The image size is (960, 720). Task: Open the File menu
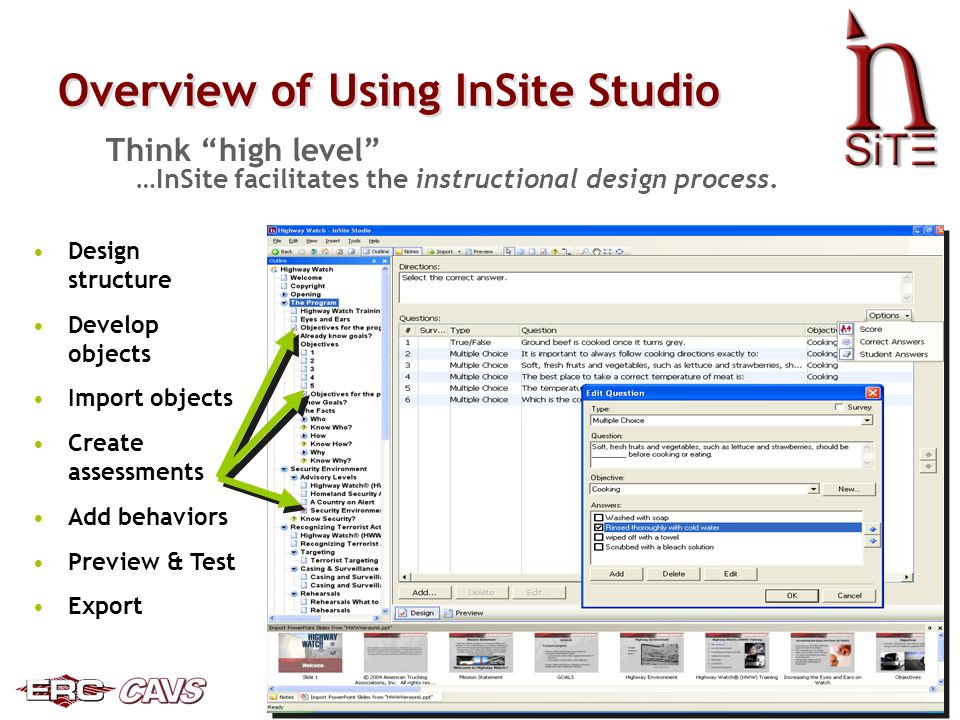click(x=277, y=241)
